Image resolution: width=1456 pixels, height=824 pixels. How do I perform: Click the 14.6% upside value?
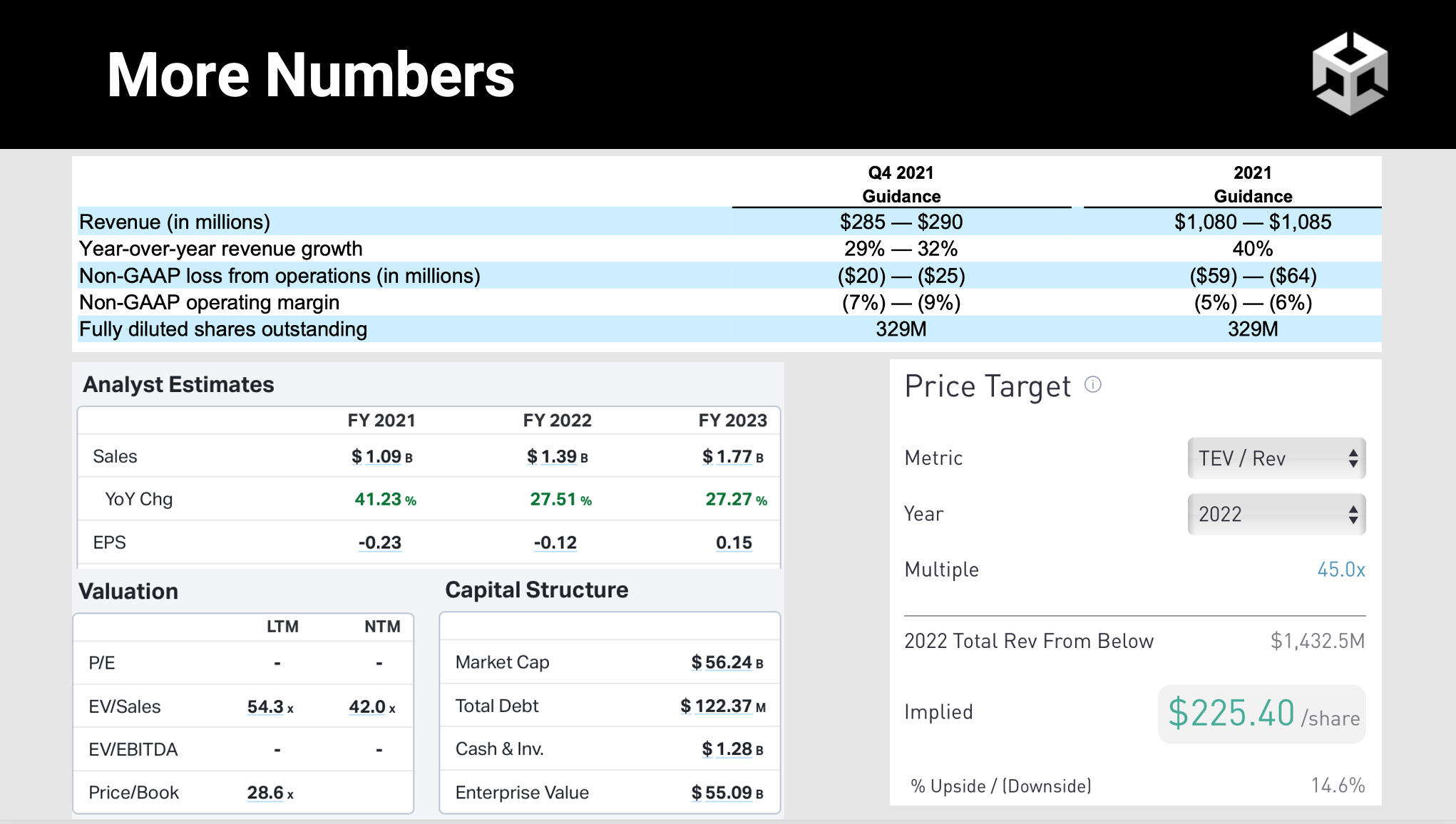(1338, 786)
